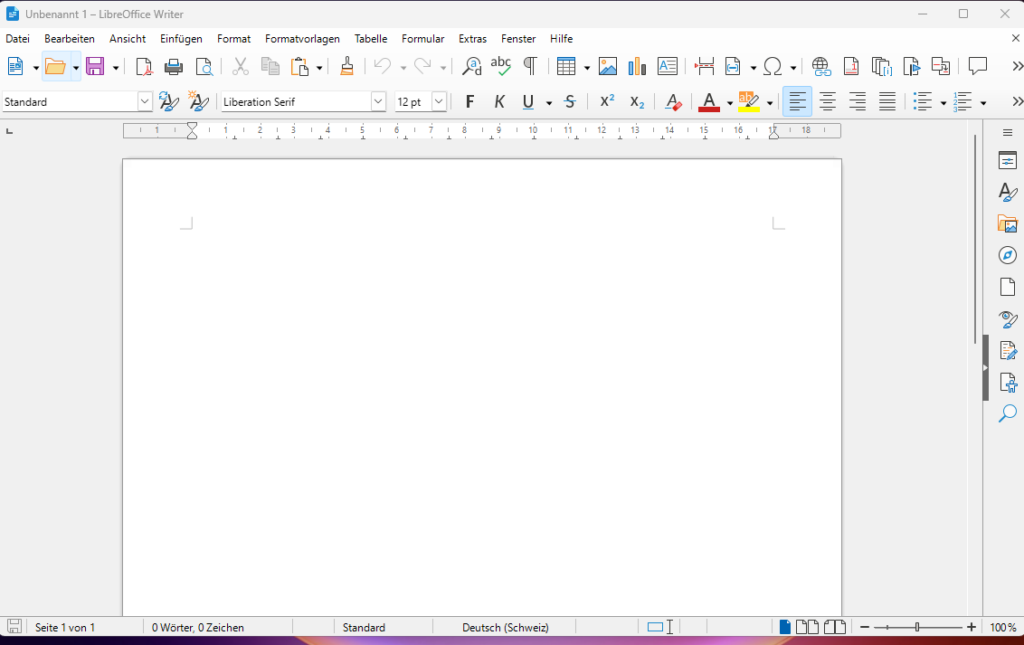Apply subscript formatting
The image size is (1024, 645).
click(x=637, y=102)
